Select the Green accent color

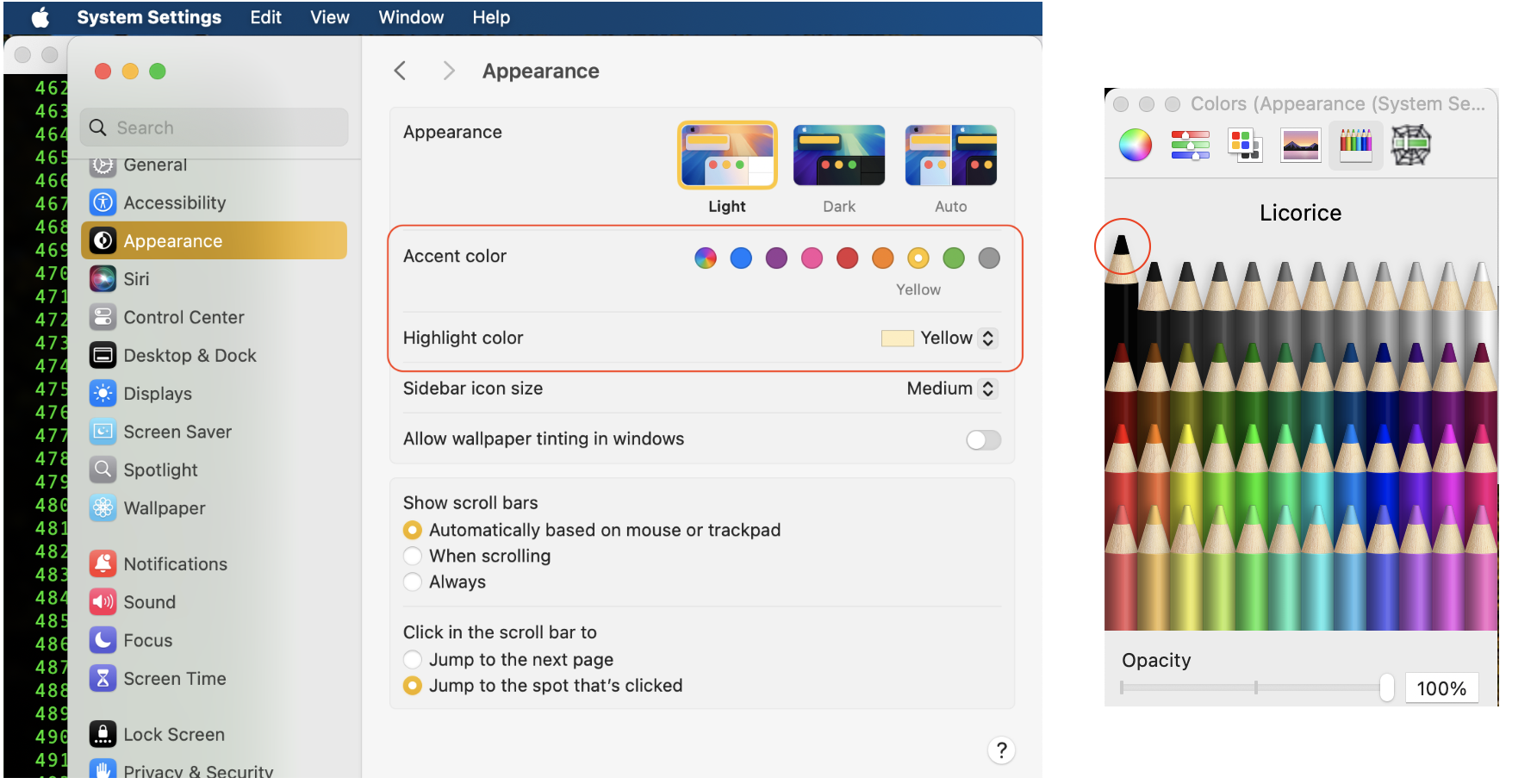954,258
